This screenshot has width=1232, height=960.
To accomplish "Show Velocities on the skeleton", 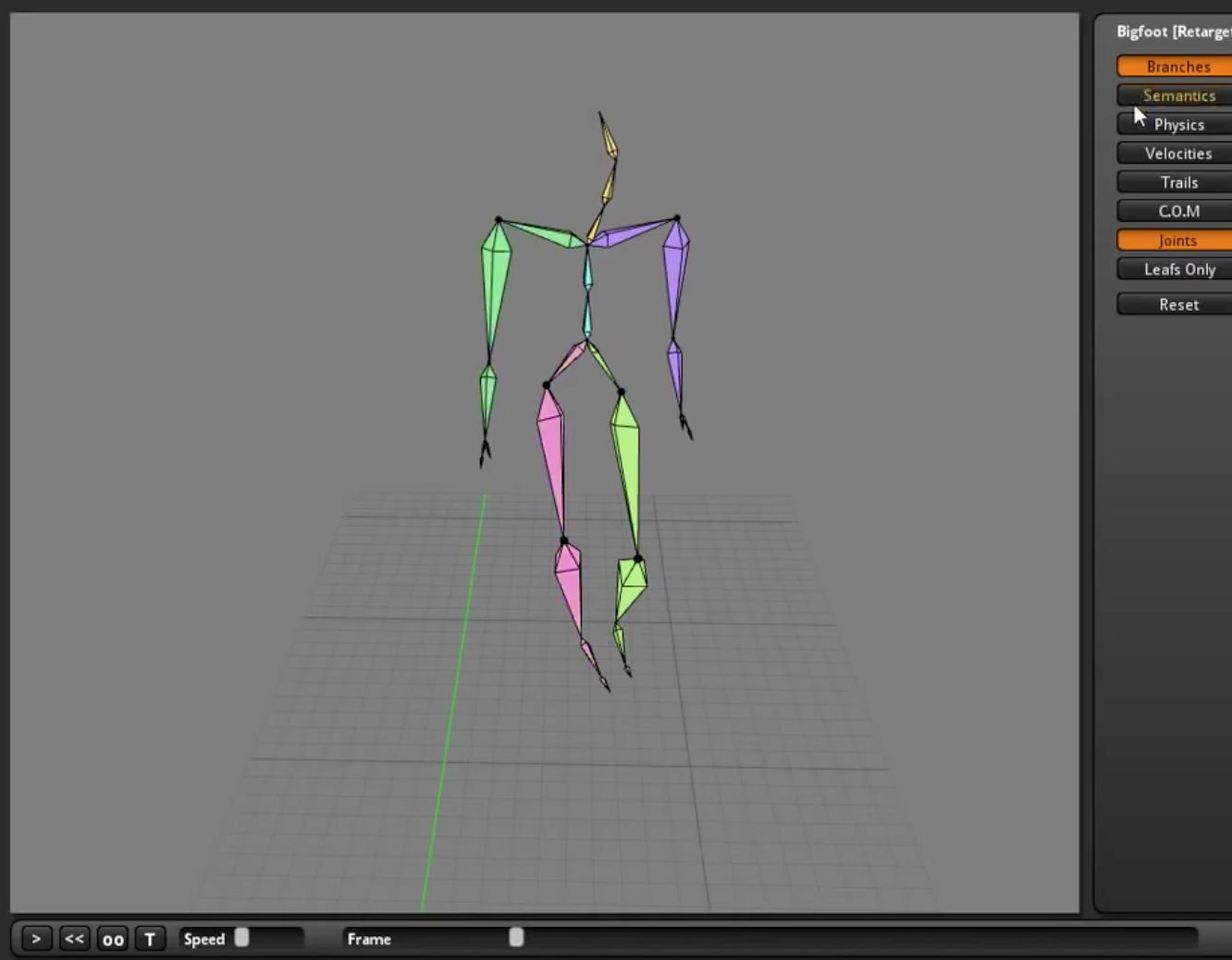I will 1177,154.
